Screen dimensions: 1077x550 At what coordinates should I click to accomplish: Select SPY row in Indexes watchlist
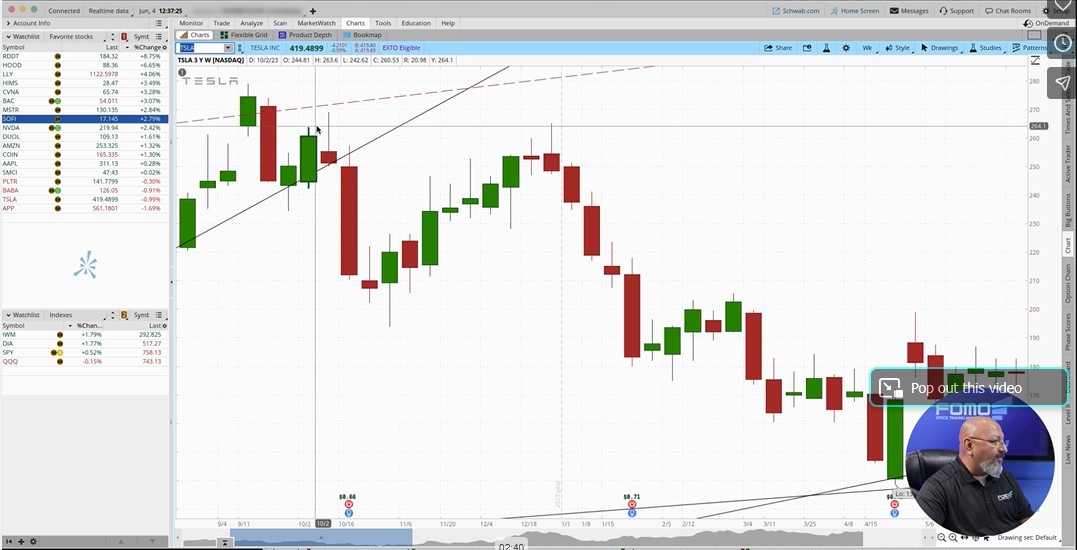[84, 352]
